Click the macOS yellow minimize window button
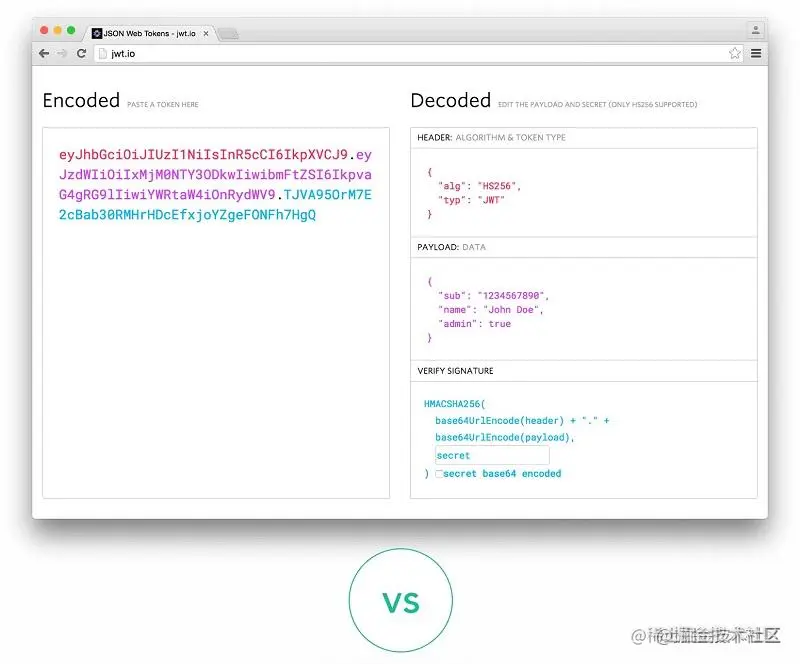 [x=58, y=30]
